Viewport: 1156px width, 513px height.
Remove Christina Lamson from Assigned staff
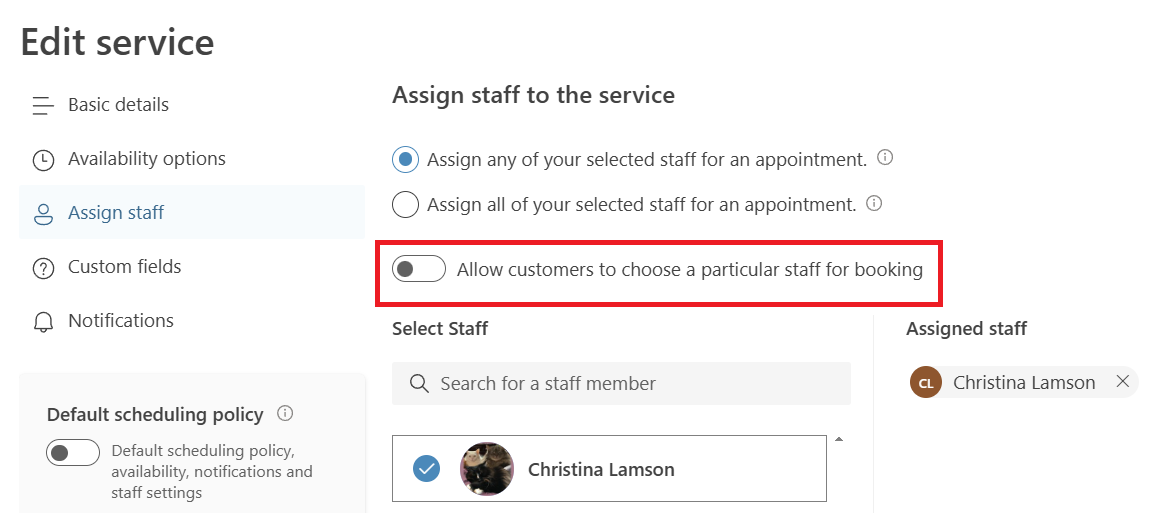tap(1122, 382)
